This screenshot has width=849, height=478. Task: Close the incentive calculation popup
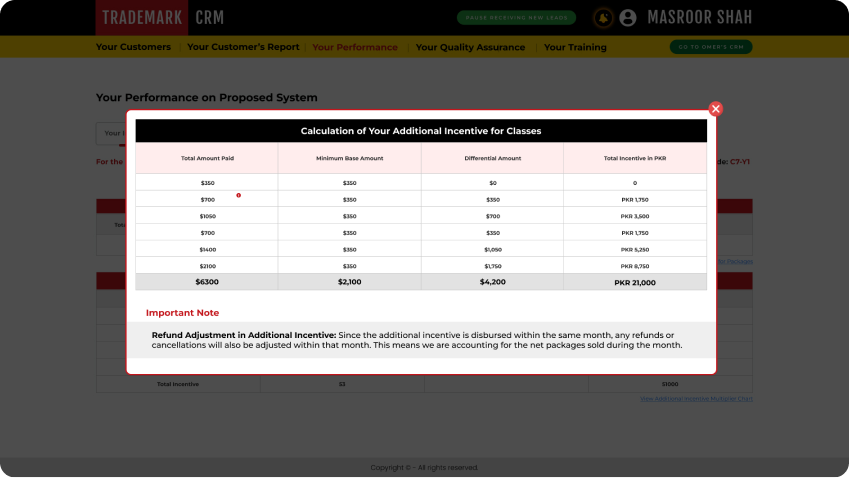pos(715,109)
